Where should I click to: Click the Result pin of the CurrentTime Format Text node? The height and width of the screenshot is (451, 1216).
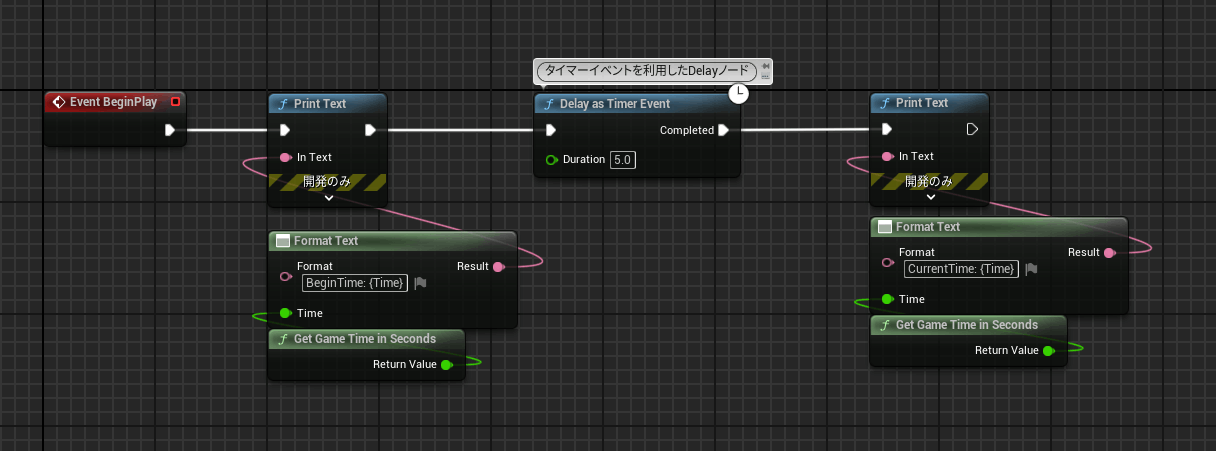pyautogui.click(x=1108, y=252)
